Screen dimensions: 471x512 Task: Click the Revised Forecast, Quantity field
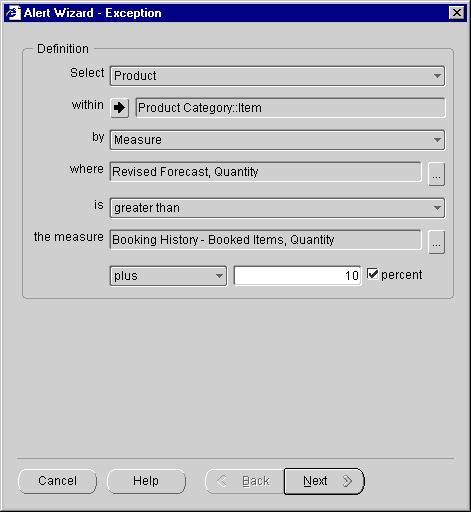pos(266,172)
